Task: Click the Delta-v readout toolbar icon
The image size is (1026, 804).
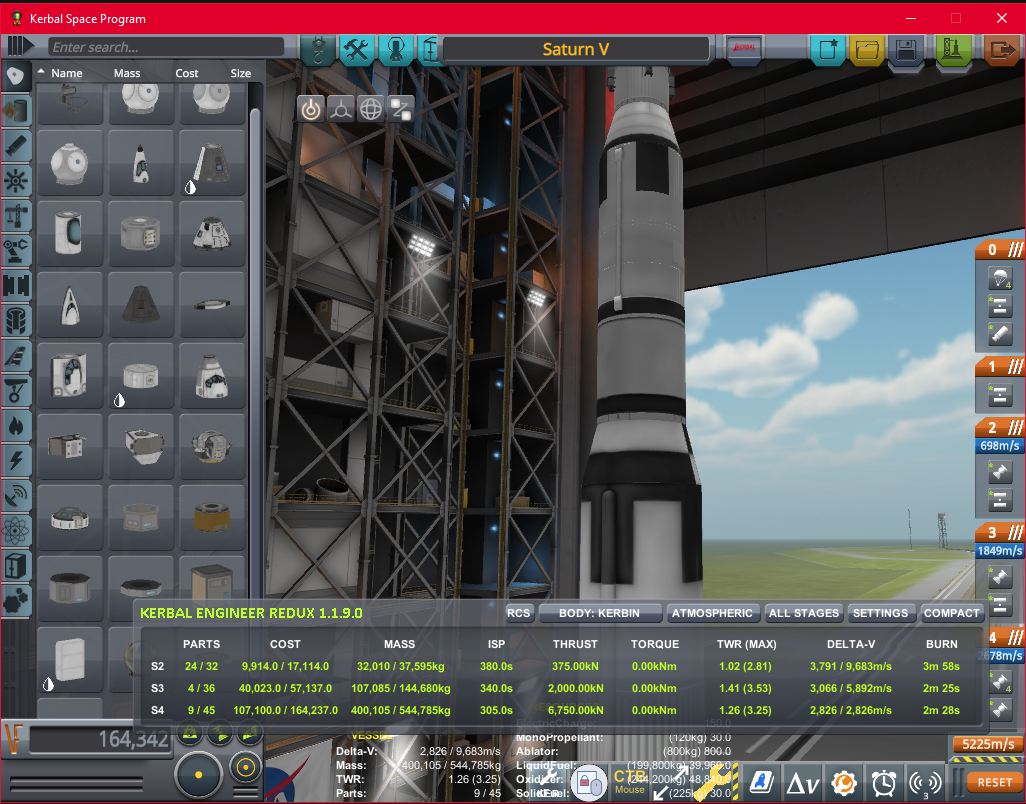Action: (802, 783)
